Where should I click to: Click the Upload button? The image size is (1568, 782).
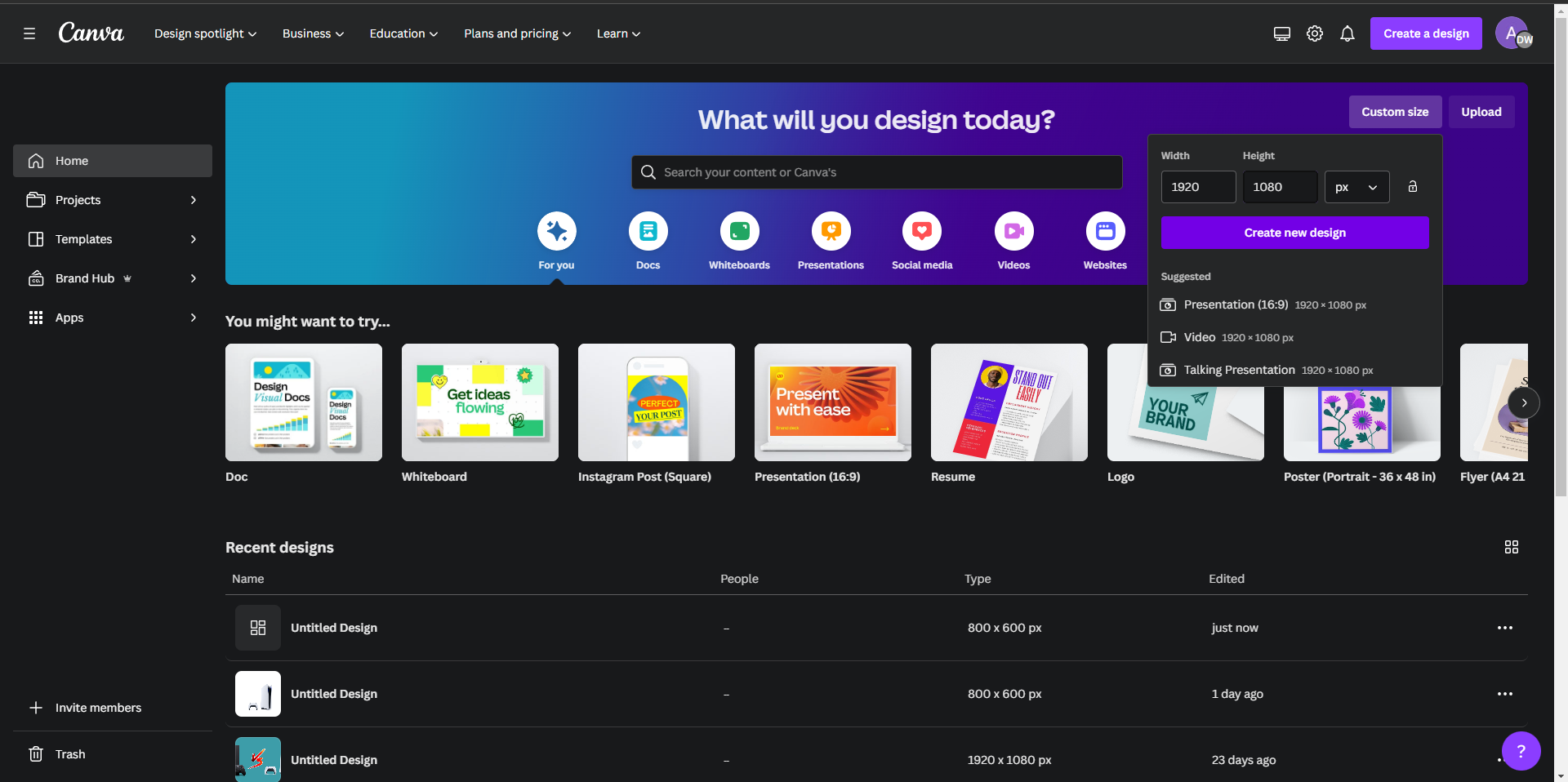coord(1481,112)
